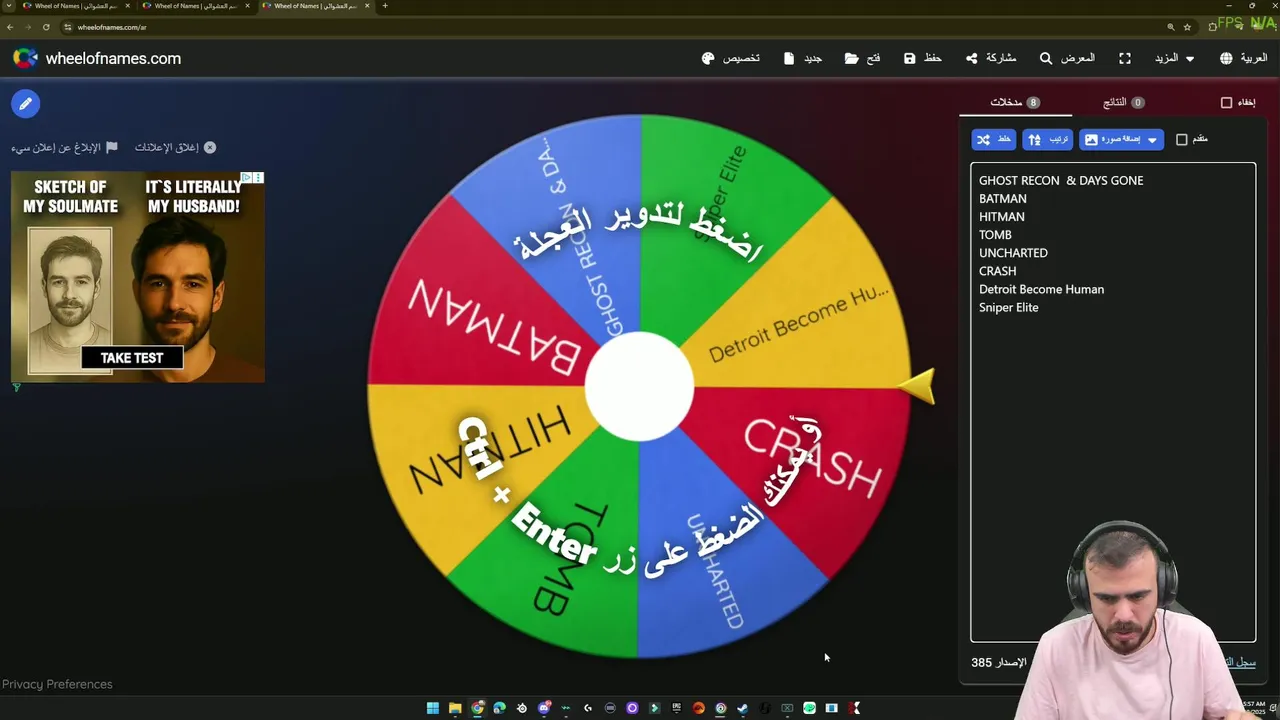Open Steam from taskbar
1280x720 pixels.
(x=743, y=708)
